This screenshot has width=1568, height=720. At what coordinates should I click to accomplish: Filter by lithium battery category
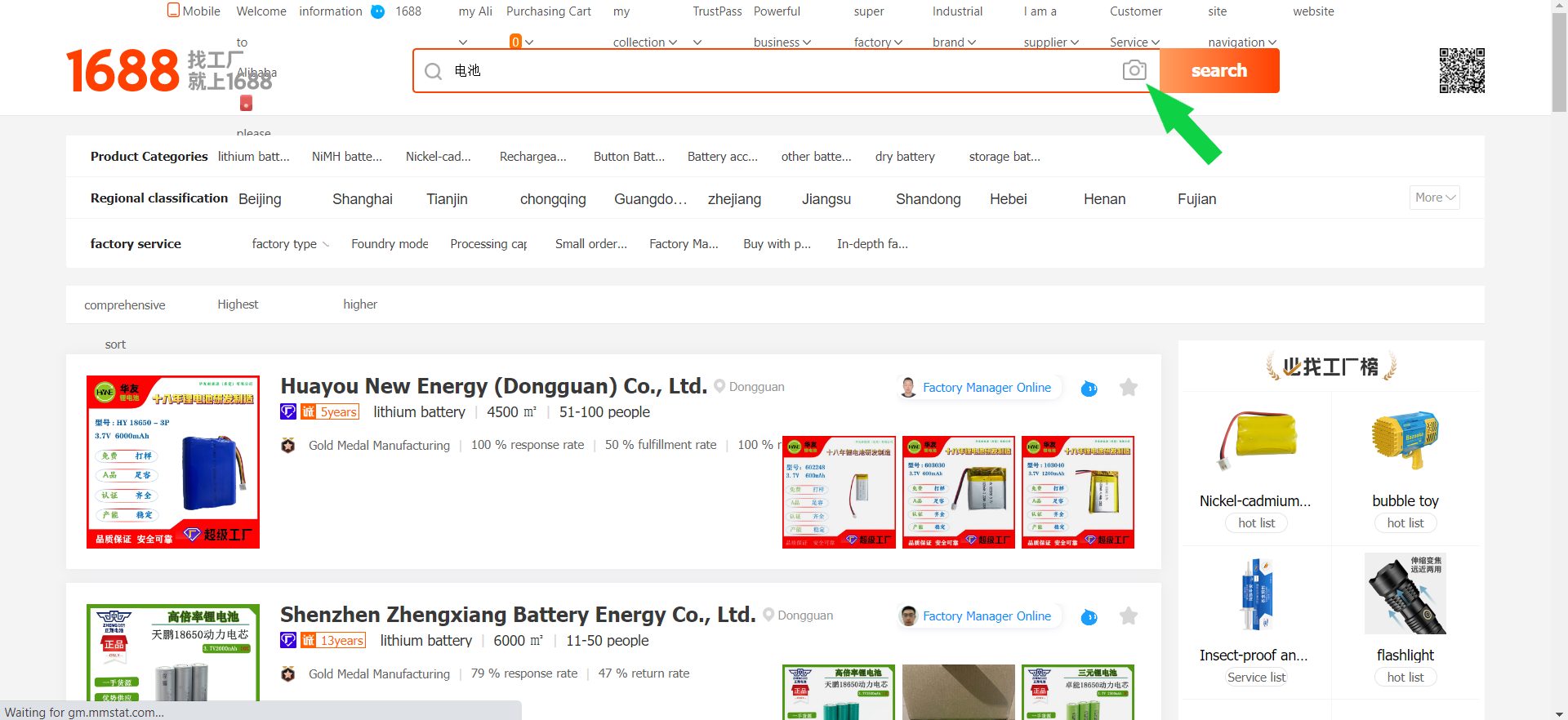[x=254, y=157]
